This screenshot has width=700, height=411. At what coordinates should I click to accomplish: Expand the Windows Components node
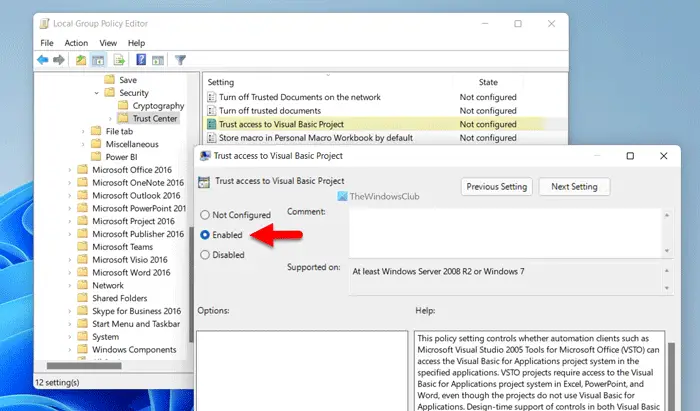click(x=70, y=350)
